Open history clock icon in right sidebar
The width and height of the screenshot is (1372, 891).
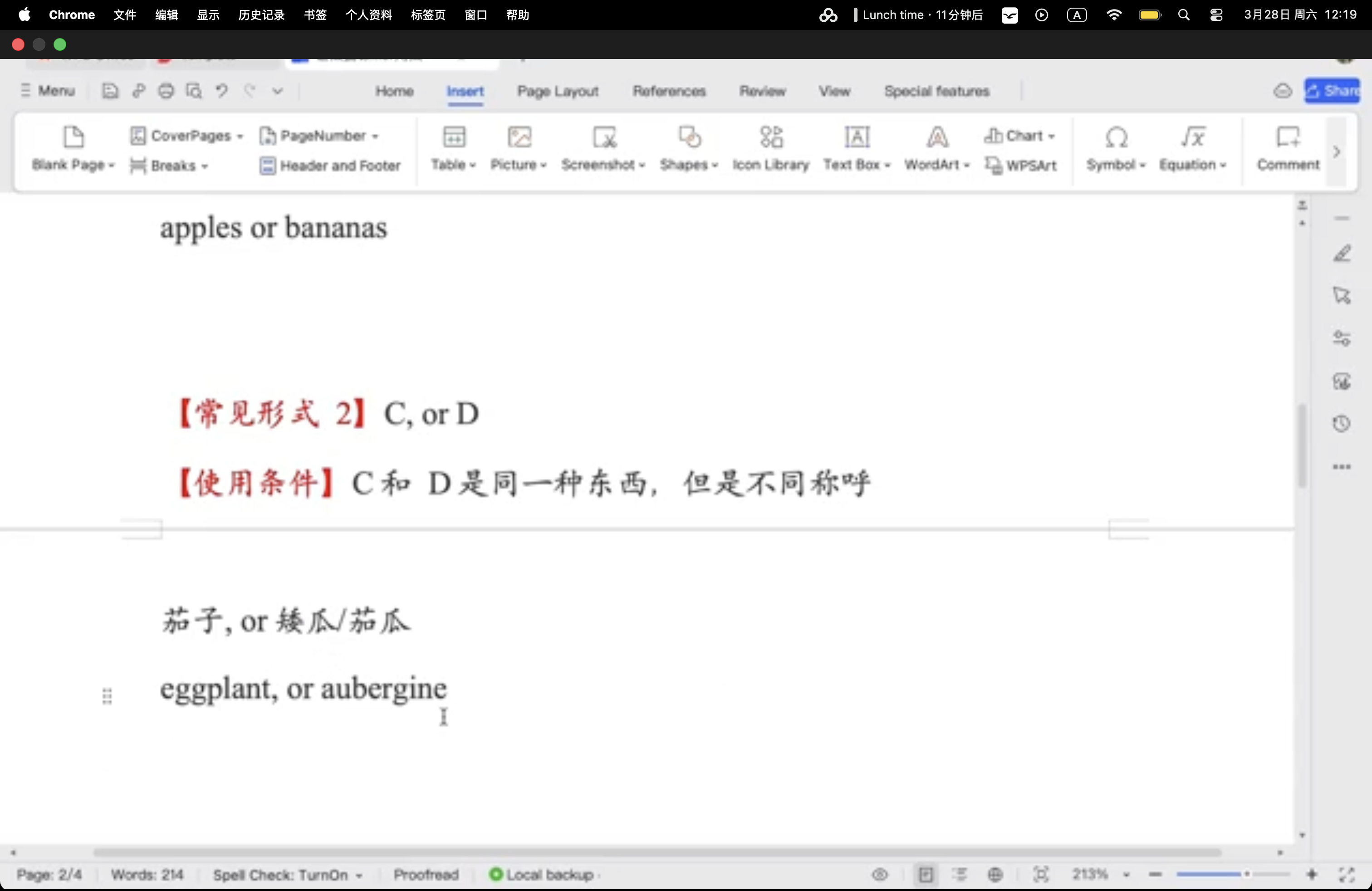pos(1342,424)
